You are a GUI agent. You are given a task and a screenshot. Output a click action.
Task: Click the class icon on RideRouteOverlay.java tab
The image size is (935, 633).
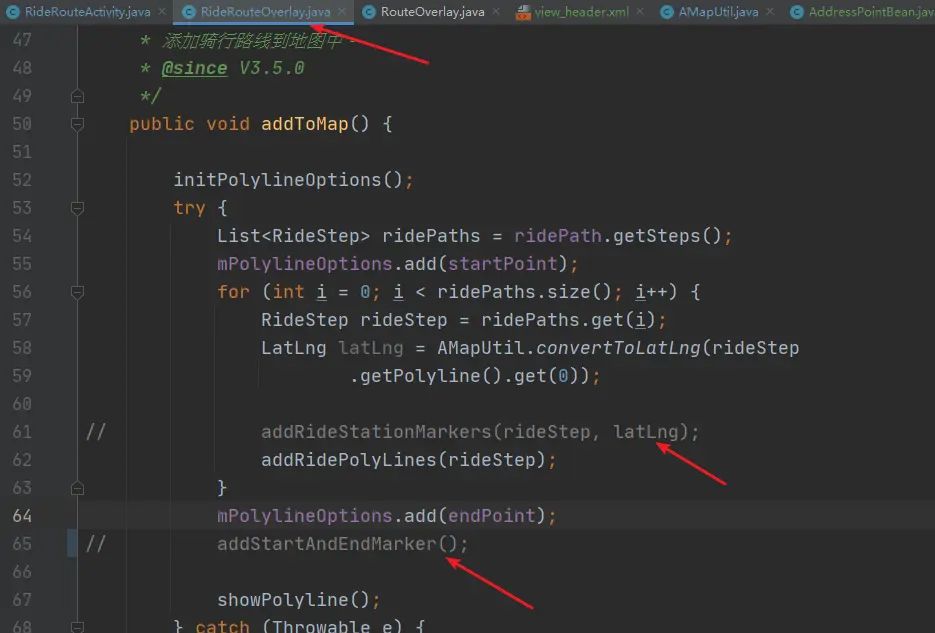189,12
